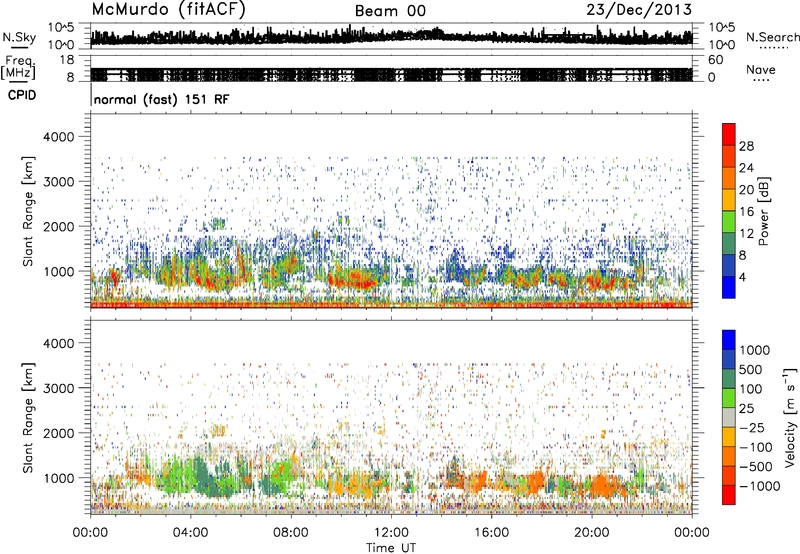Click the 08:00 time tick label
Viewport: 800px width, 554px height.
(x=291, y=533)
